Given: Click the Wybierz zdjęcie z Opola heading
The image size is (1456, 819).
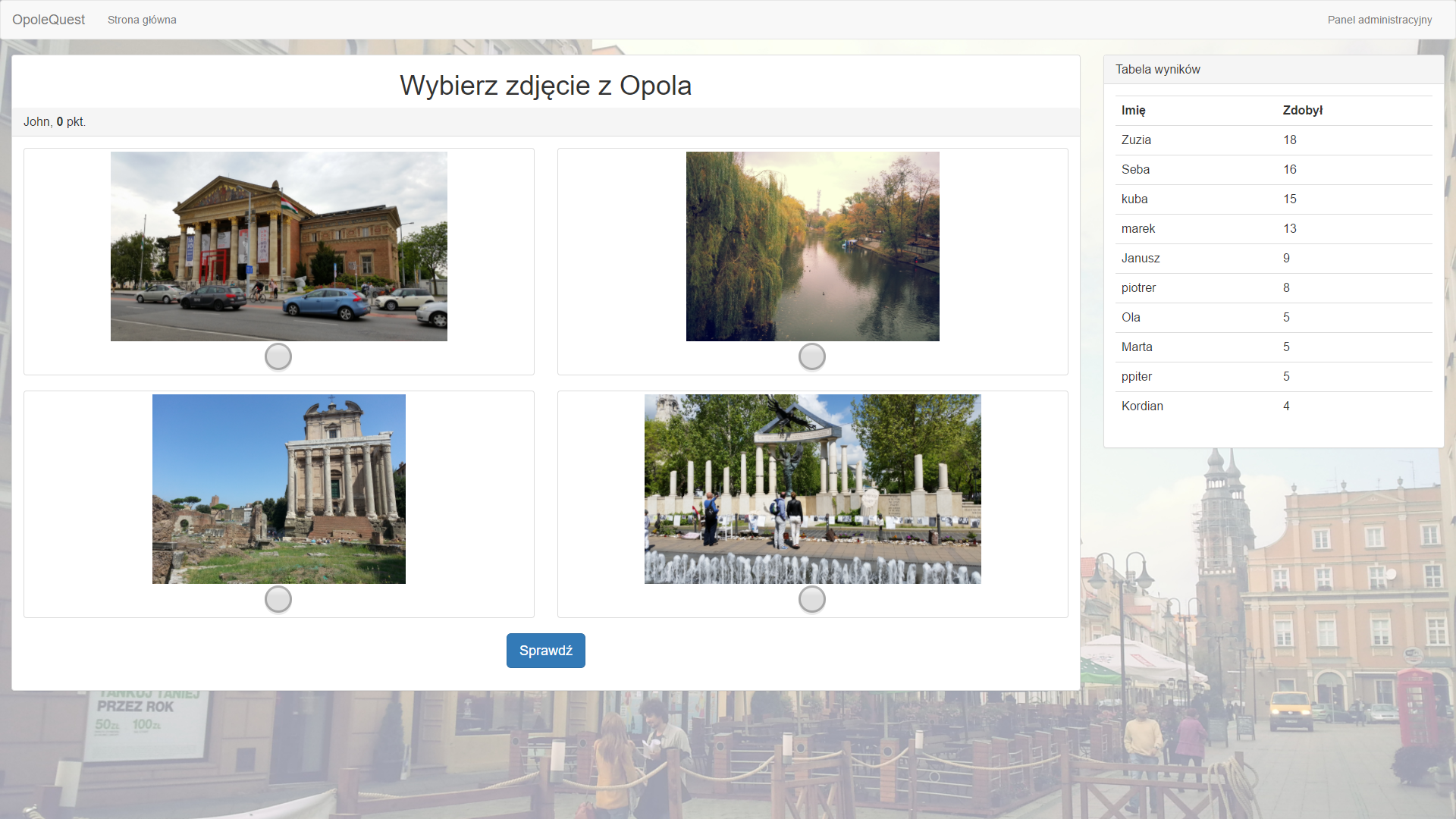Looking at the screenshot, I should [x=545, y=85].
